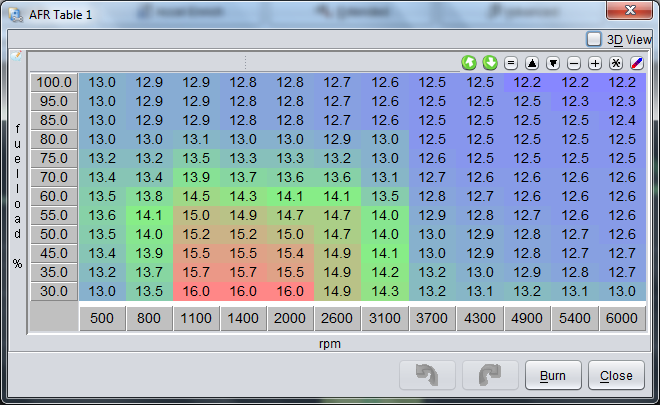The height and width of the screenshot is (405, 660).
Task: Select the 55.0 fuel load bin
Action: (x=54, y=215)
